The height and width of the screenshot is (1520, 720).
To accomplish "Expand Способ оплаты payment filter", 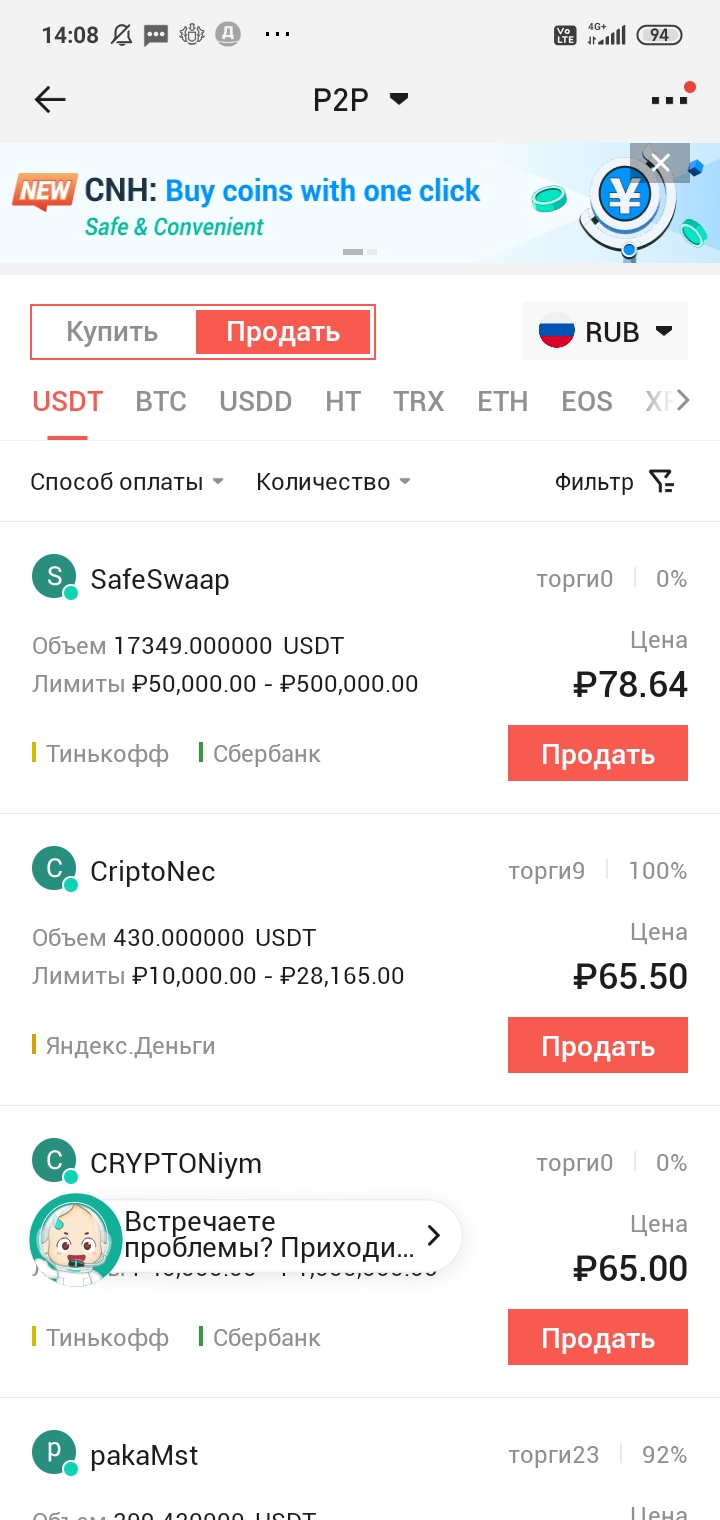I will [127, 482].
